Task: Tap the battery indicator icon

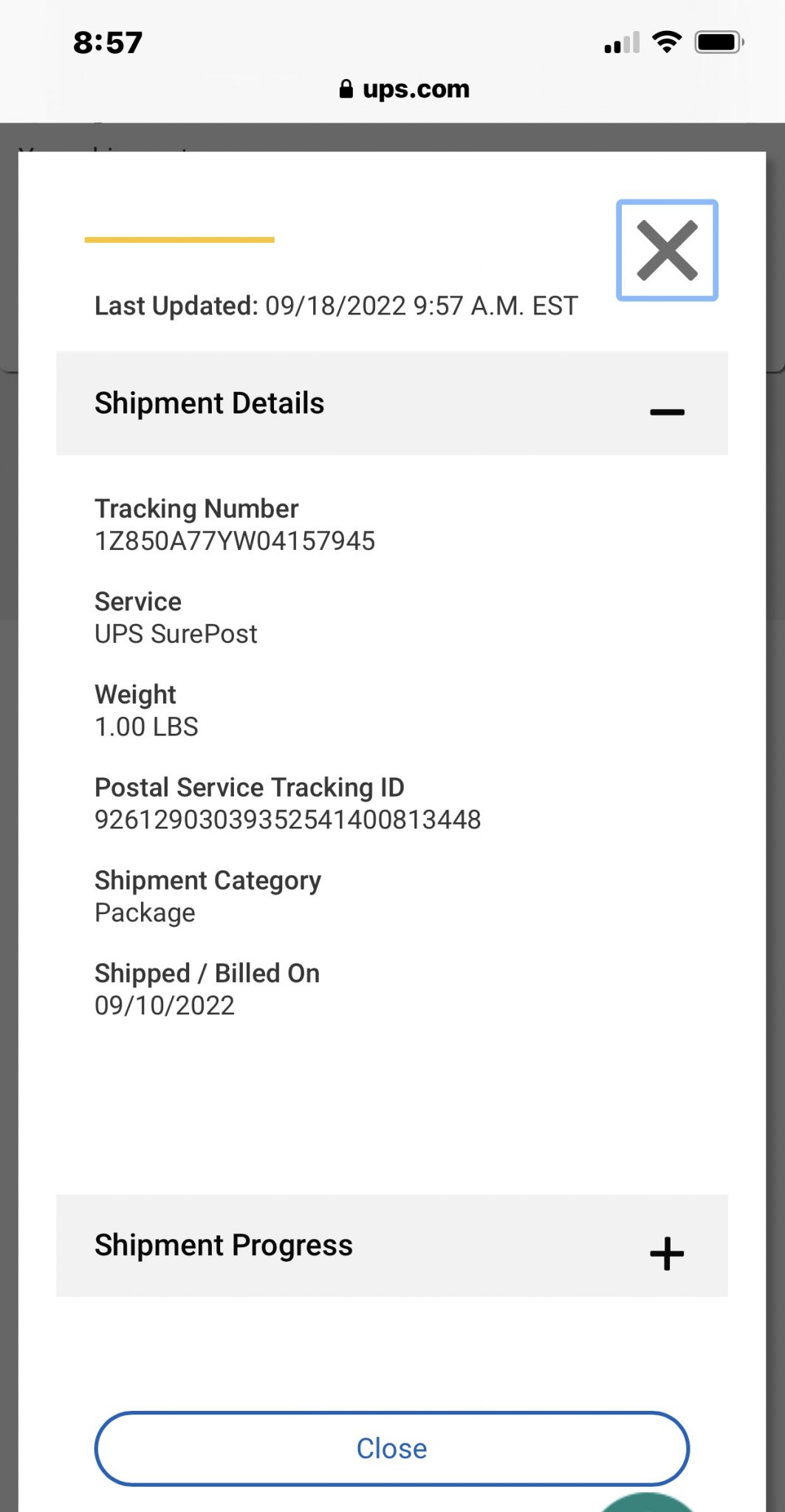Action: (x=719, y=43)
